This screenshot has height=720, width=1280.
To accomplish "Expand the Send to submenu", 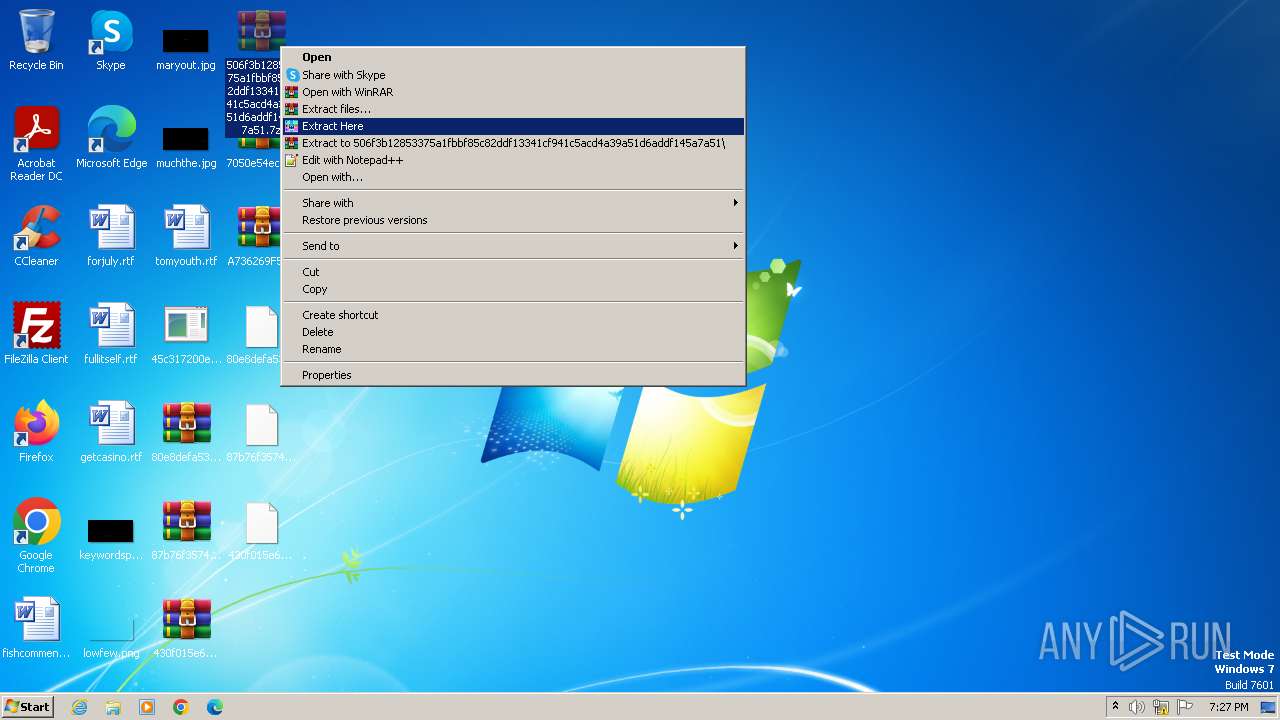I will click(512, 246).
